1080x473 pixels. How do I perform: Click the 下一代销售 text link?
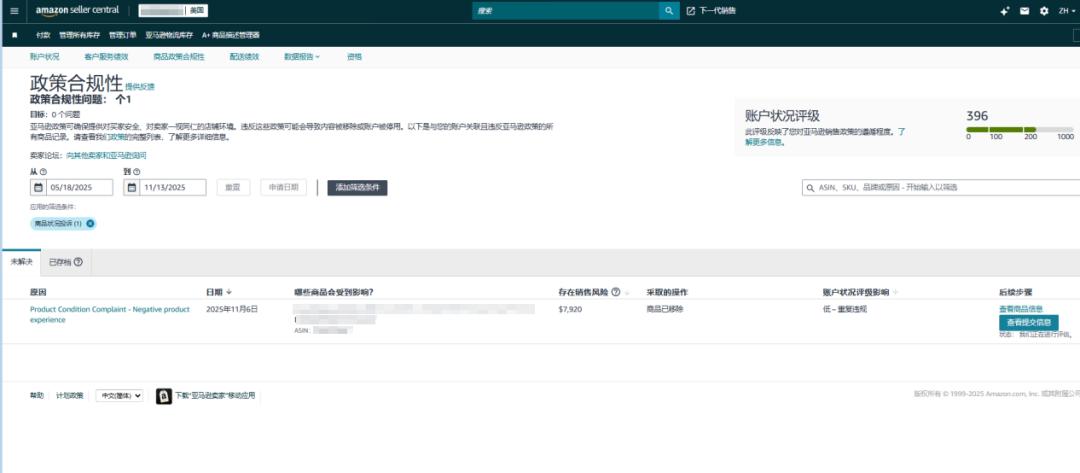(x=717, y=11)
